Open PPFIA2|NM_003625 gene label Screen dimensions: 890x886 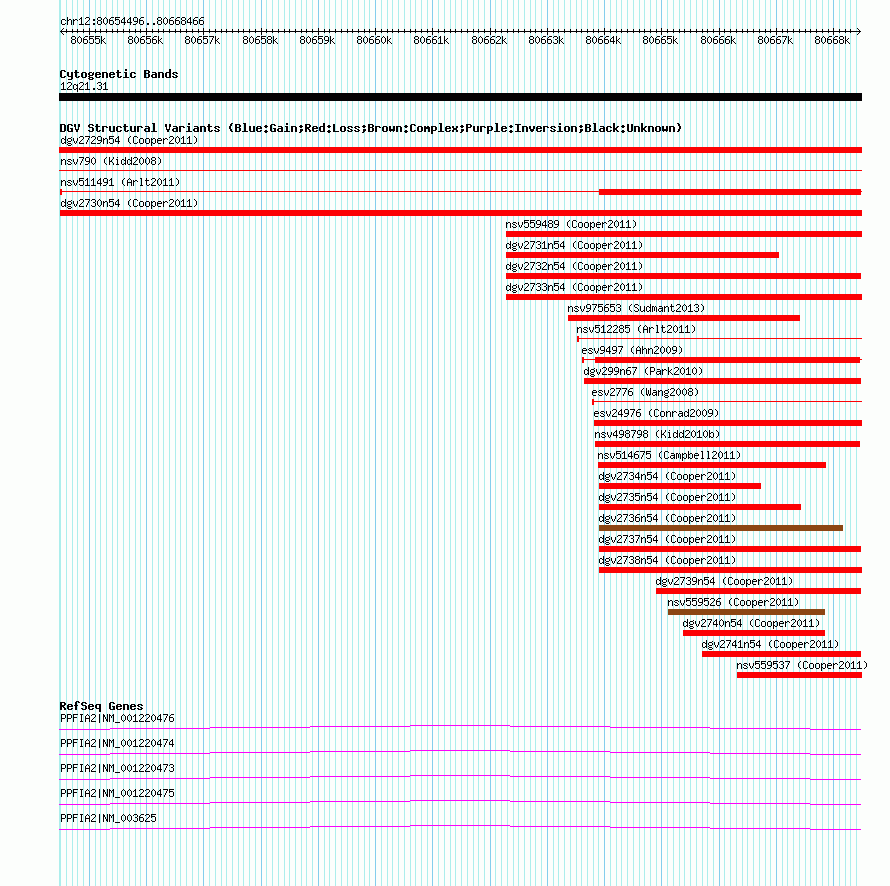pyautogui.click(x=108, y=818)
